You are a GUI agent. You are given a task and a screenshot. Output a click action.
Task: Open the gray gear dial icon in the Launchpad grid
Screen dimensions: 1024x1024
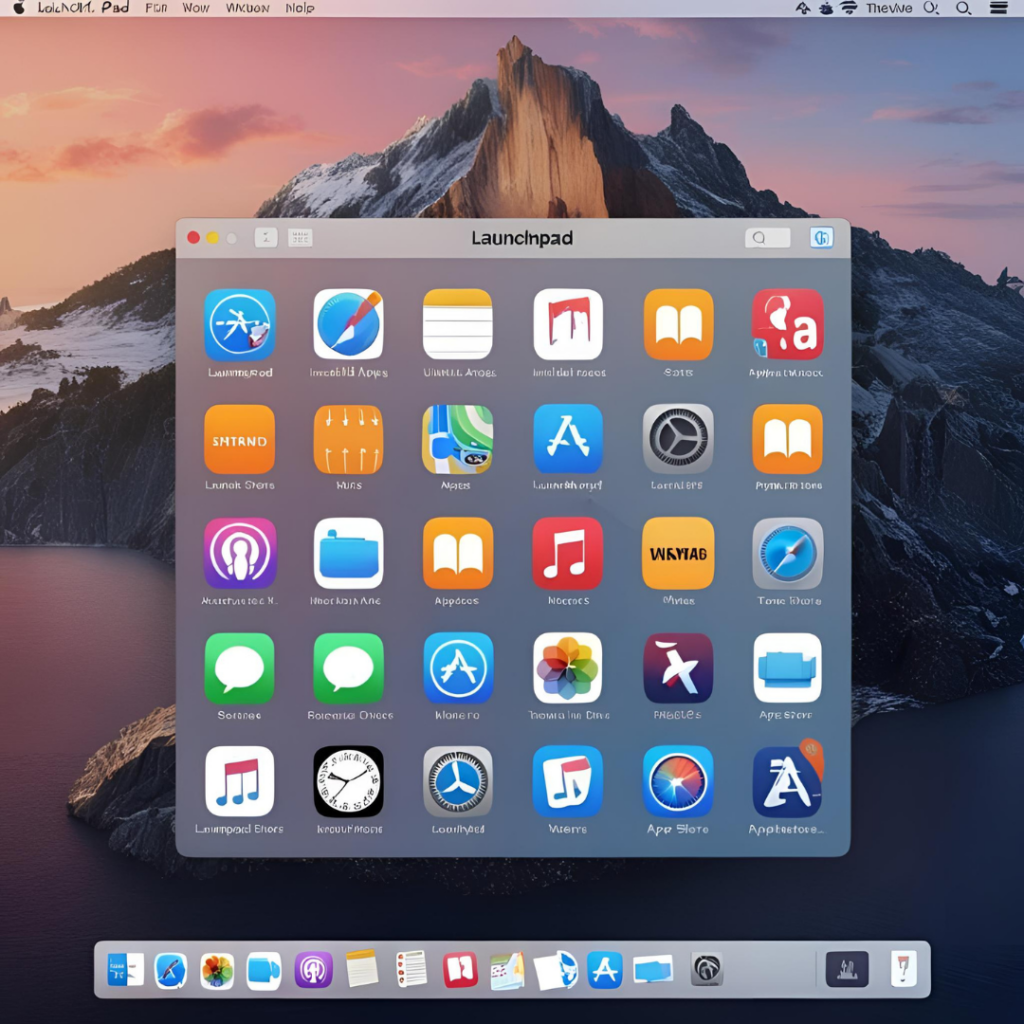coord(678,439)
